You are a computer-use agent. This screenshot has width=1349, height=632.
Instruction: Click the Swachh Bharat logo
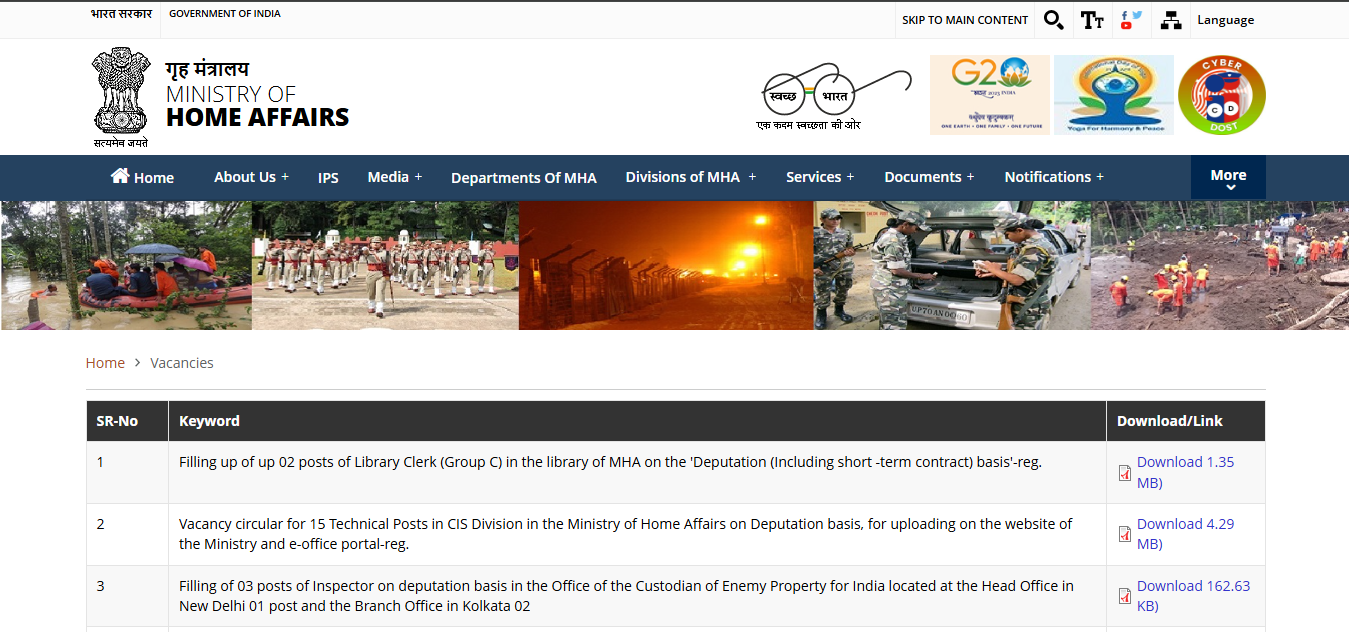pos(835,95)
